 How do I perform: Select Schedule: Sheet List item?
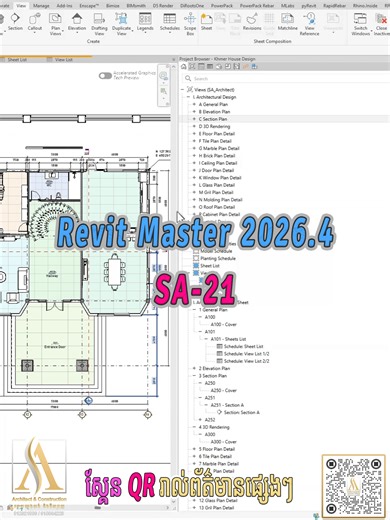pyautogui.click(x=243, y=346)
